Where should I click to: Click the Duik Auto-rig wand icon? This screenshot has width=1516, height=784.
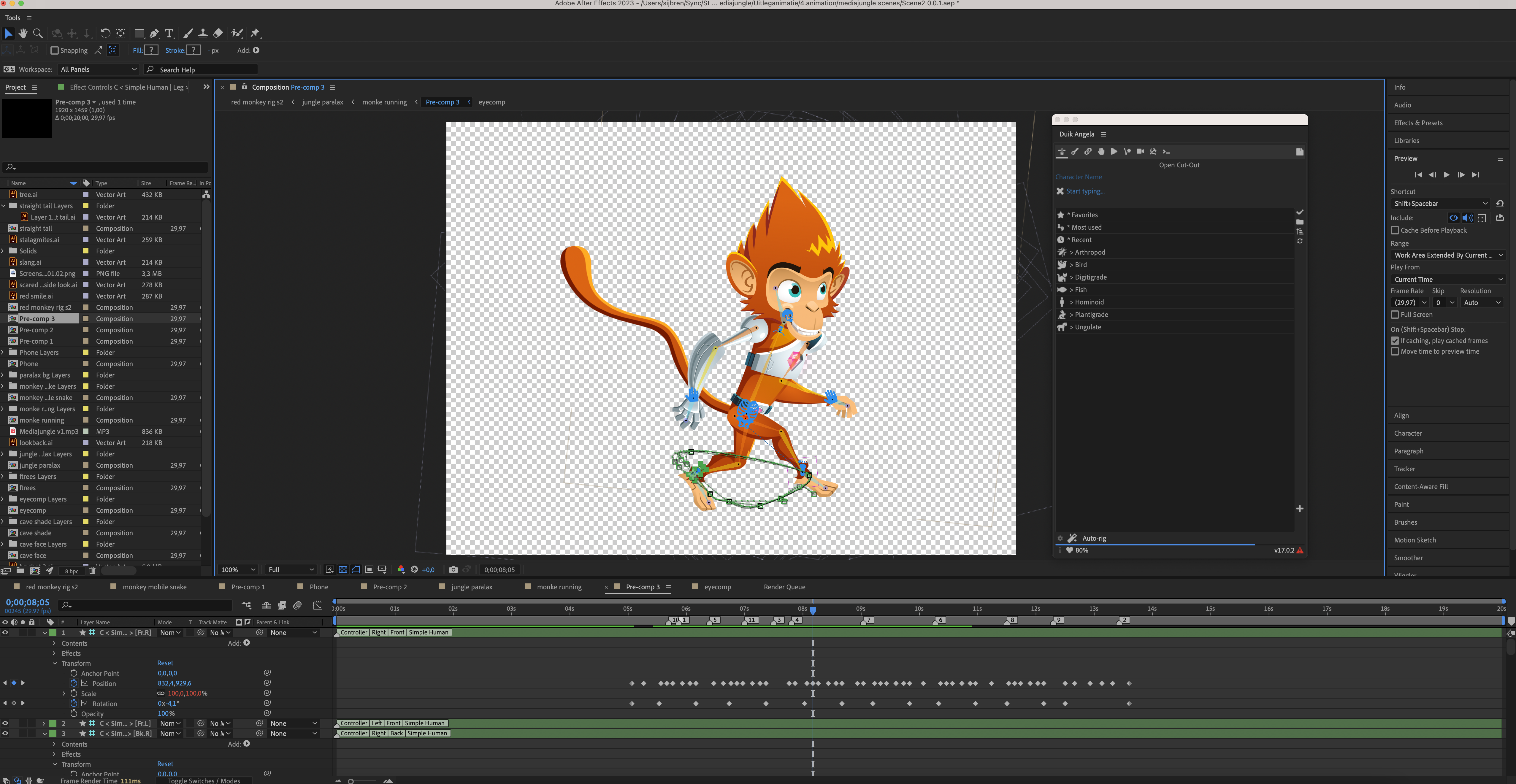(x=1072, y=538)
